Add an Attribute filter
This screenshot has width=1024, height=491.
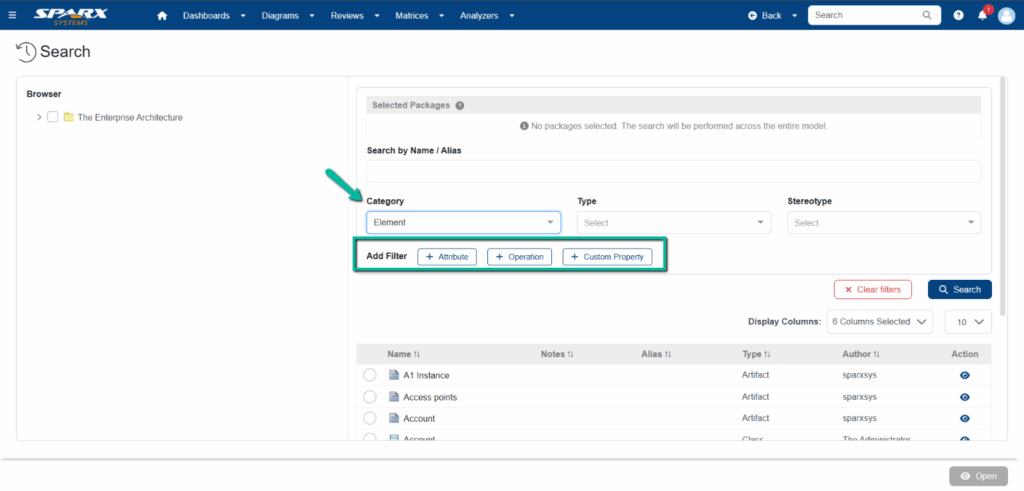[x=447, y=257]
